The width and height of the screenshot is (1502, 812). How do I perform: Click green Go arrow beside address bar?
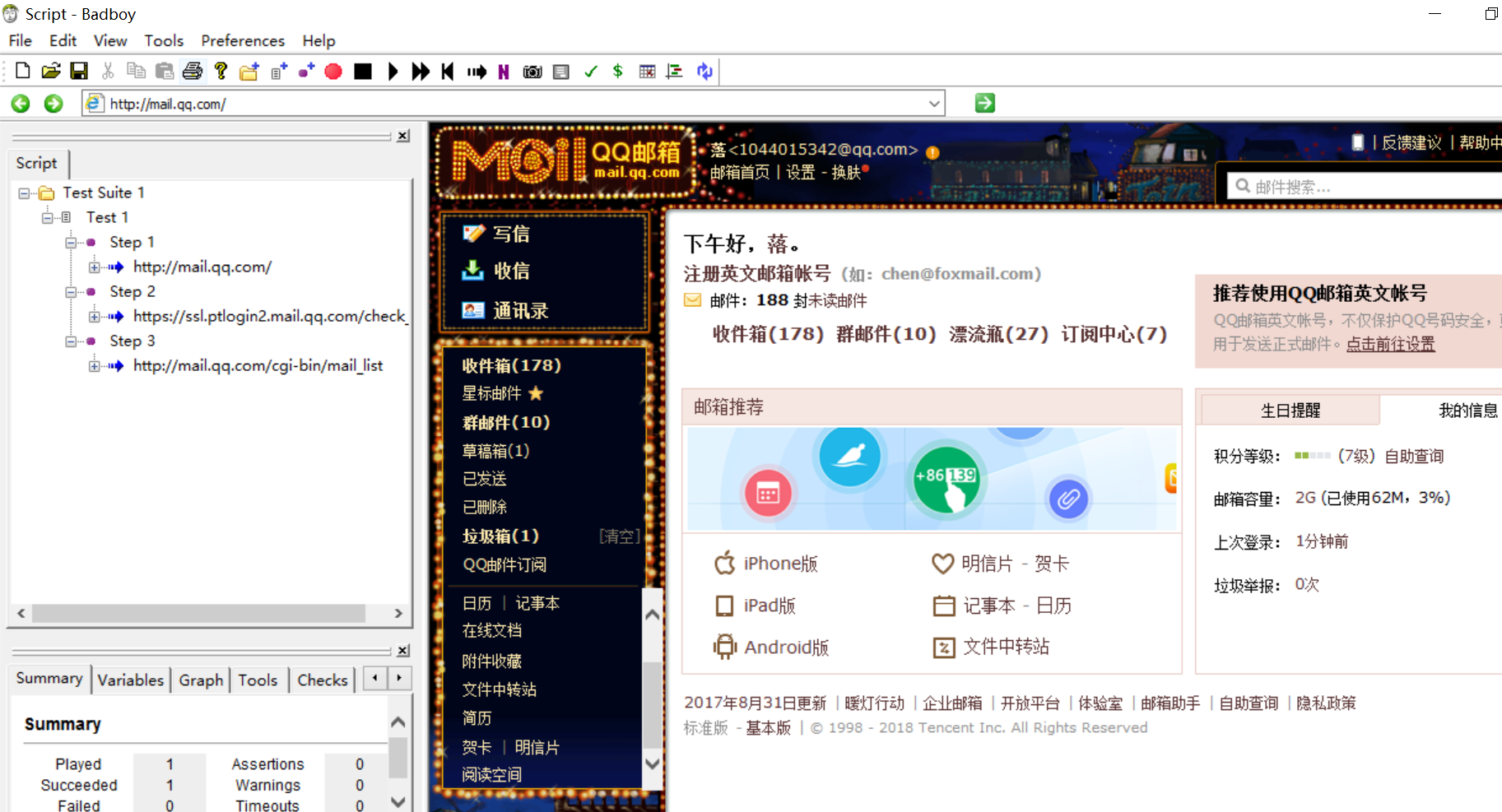tap(984, 103)
